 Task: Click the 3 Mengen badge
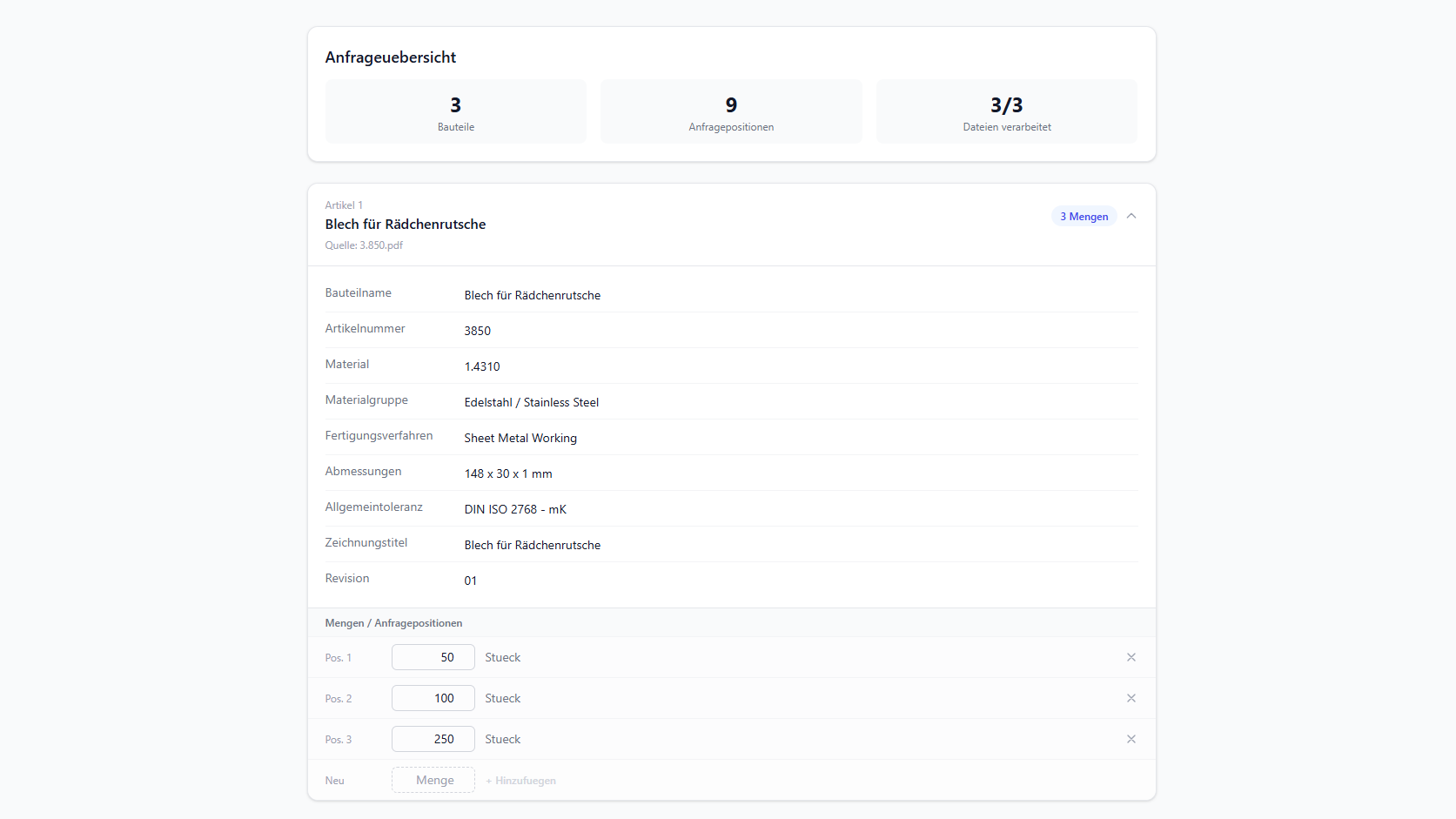coord(1084,217)
